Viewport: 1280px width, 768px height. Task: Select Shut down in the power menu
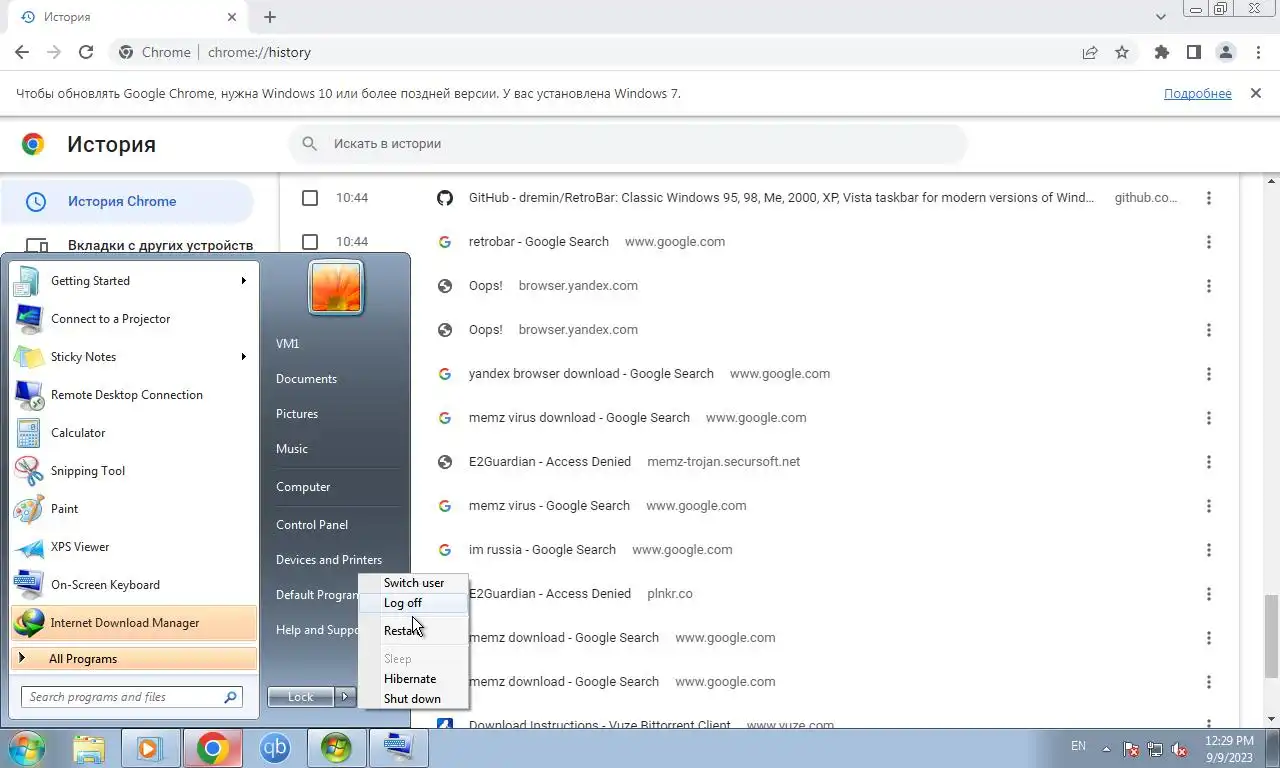pyautogui.click(x=413, y=699)
